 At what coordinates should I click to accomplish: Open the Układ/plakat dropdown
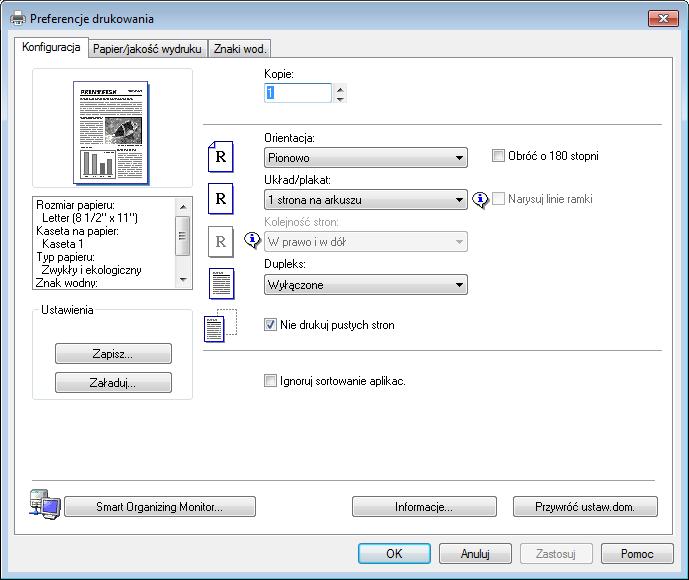[366, 199]
